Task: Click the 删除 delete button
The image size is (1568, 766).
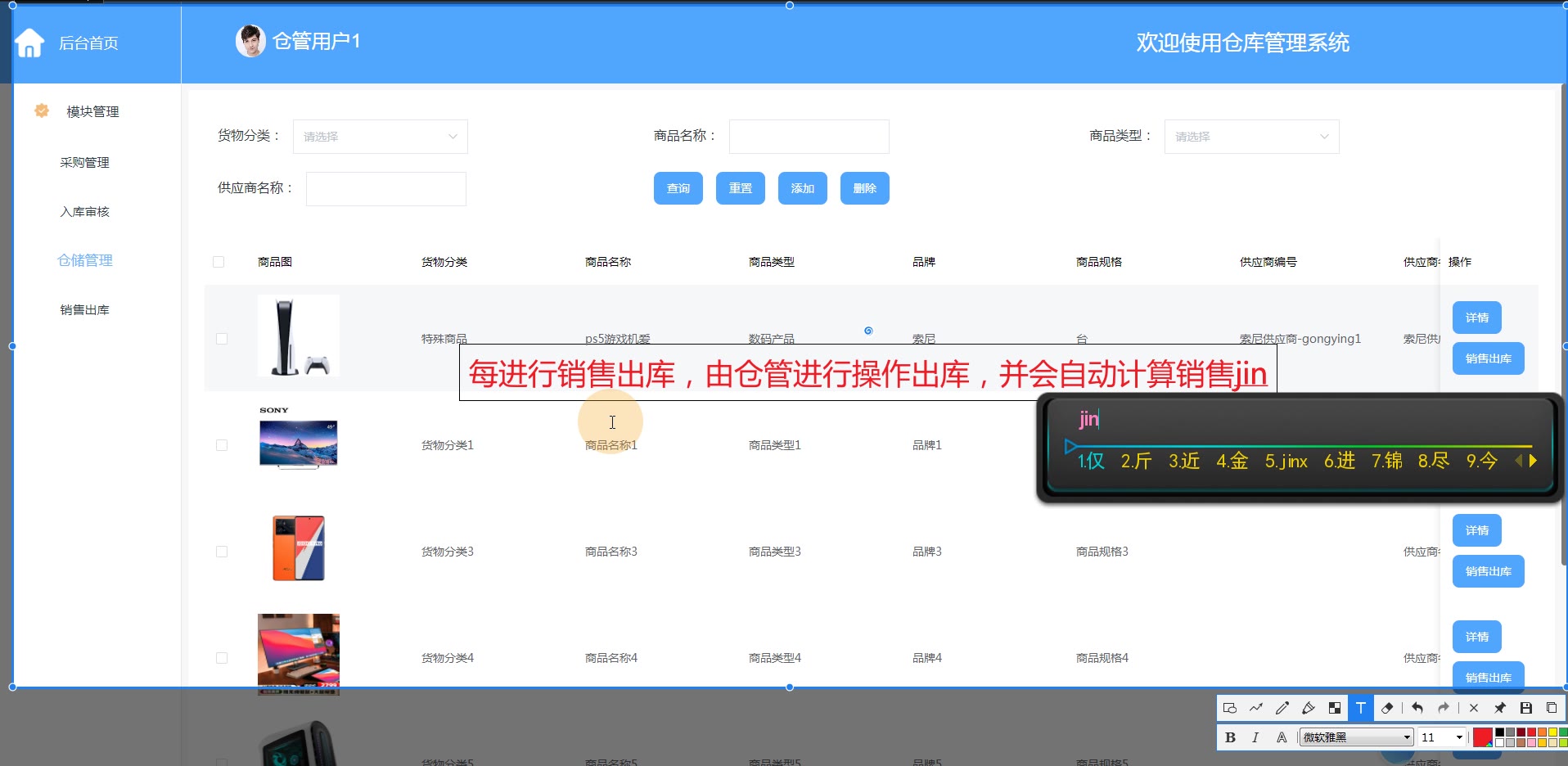Action: tap(865, 188)
